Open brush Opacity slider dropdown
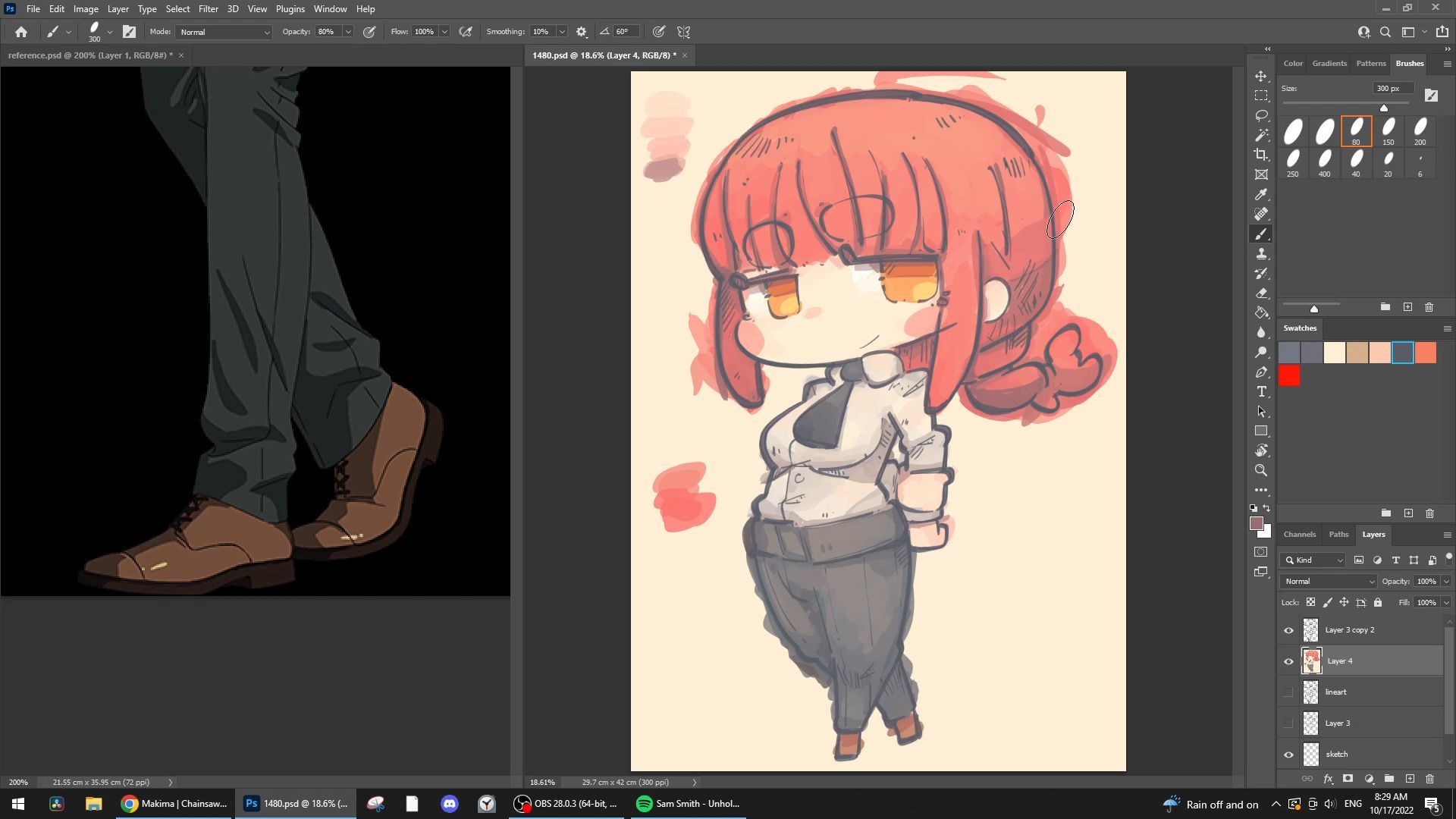The height and width of the screenshot is (819, 1456). [348, 32]
